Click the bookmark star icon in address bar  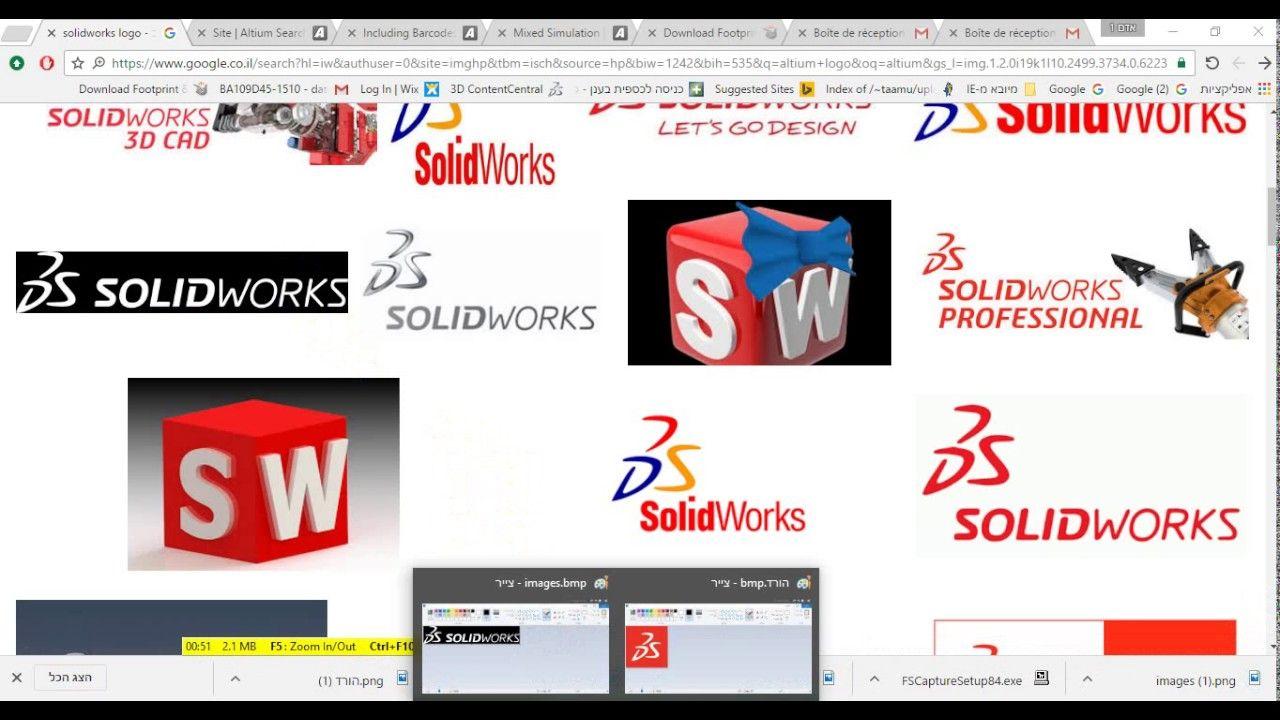point(78,63)
